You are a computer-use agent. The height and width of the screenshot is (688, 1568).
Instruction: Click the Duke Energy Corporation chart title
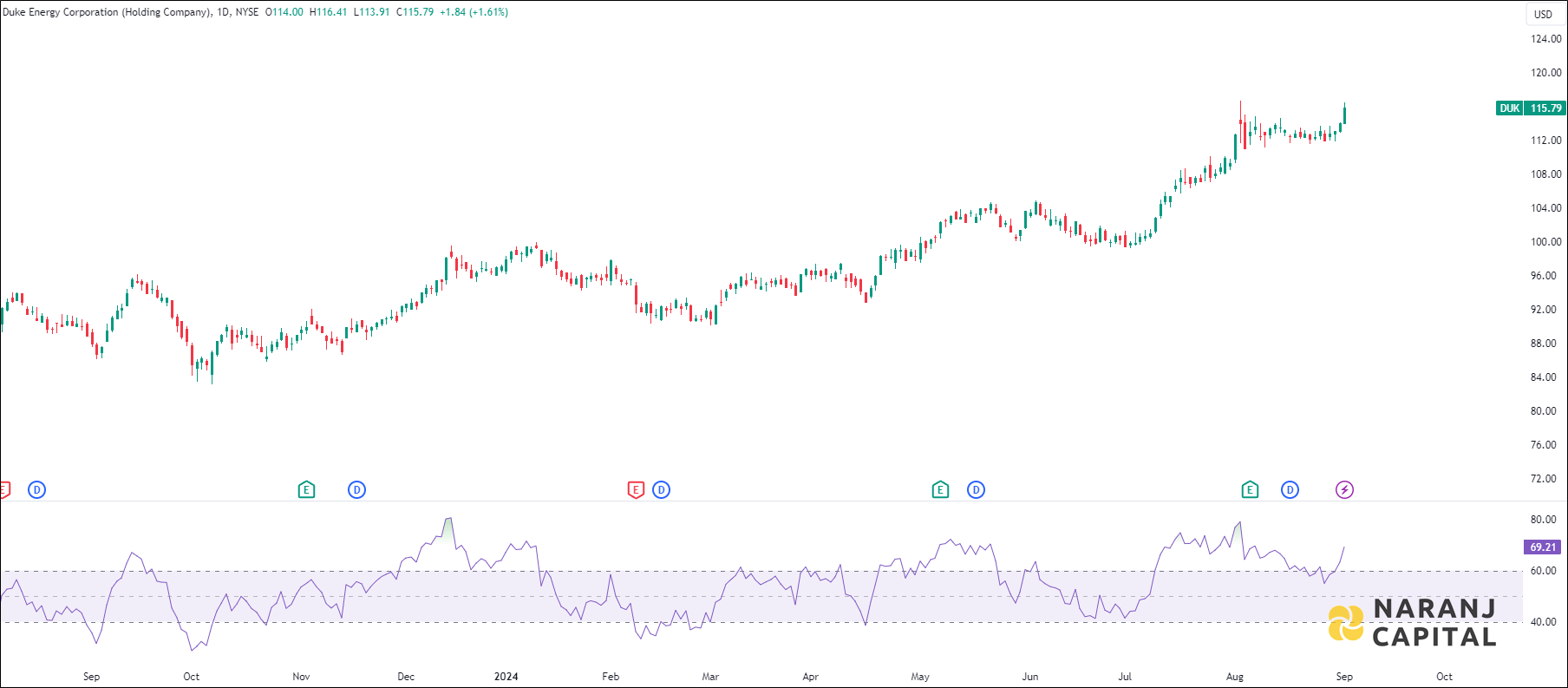coord(106,12)
